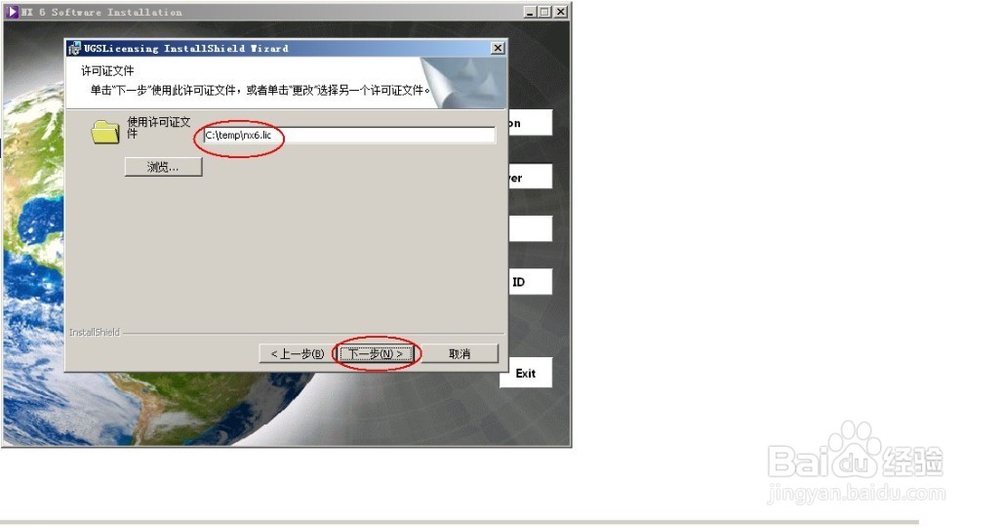
Task: Click the 下一步(N) next button
Action: [x=376, y=353]
